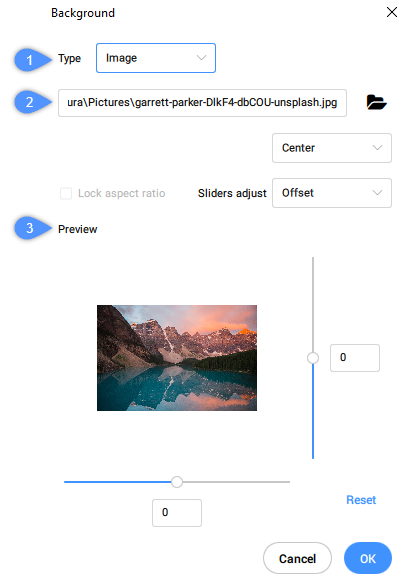The width and height of the screenshot is (403, 586).
Task: Open the Type dropdown showing Image
Action: point(156,58)
